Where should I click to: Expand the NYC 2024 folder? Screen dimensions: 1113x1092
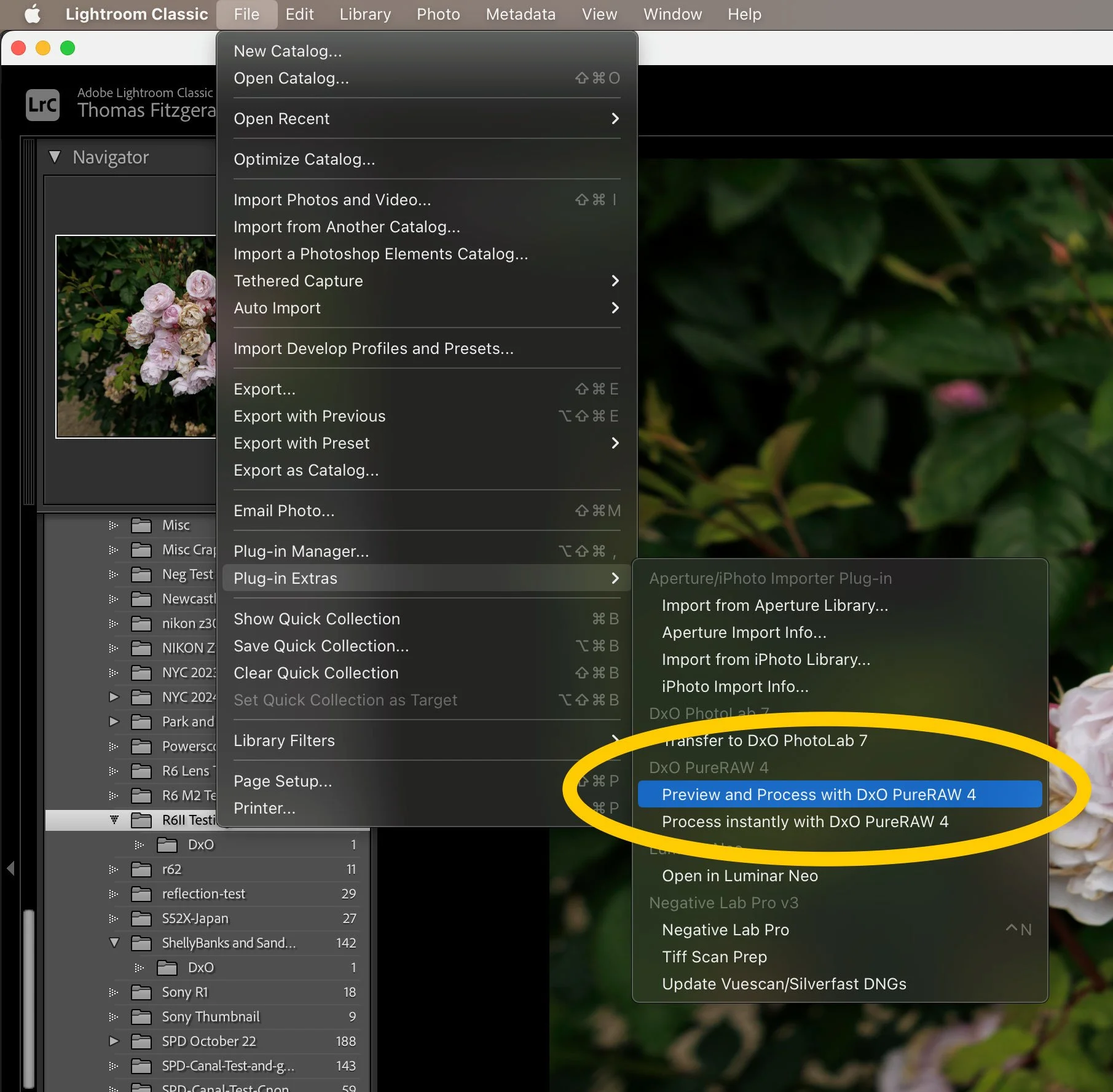click(x=114, y=697)
